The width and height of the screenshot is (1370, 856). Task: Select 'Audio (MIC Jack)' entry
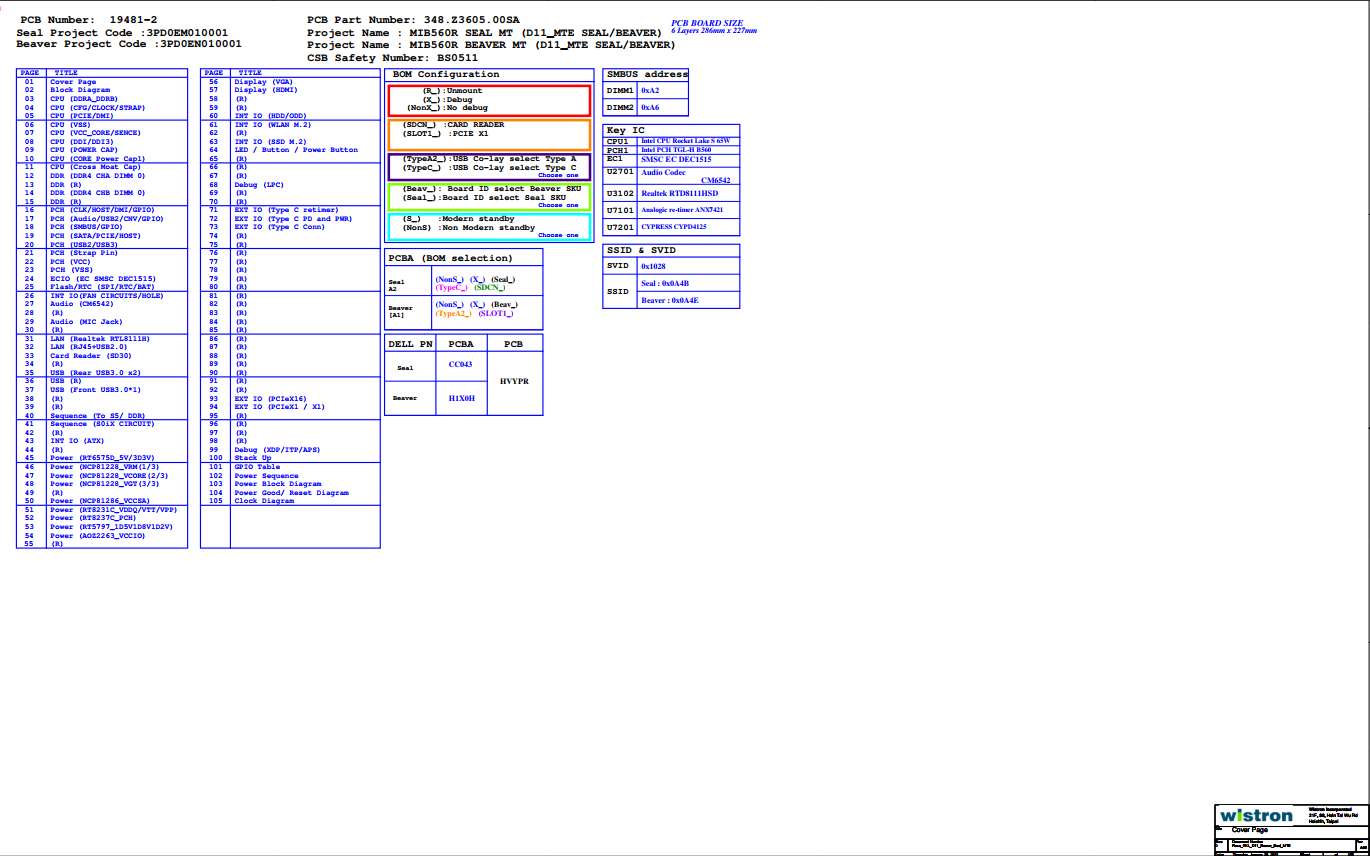point(86,322)
